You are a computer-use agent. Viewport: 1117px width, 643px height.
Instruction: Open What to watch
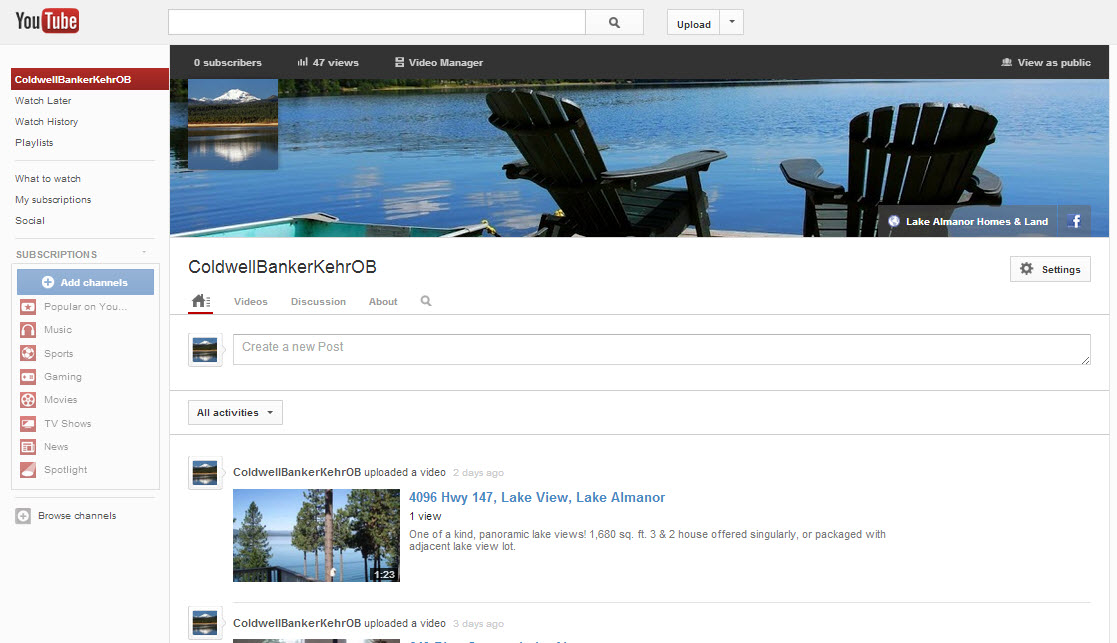[x=48, y=179]
